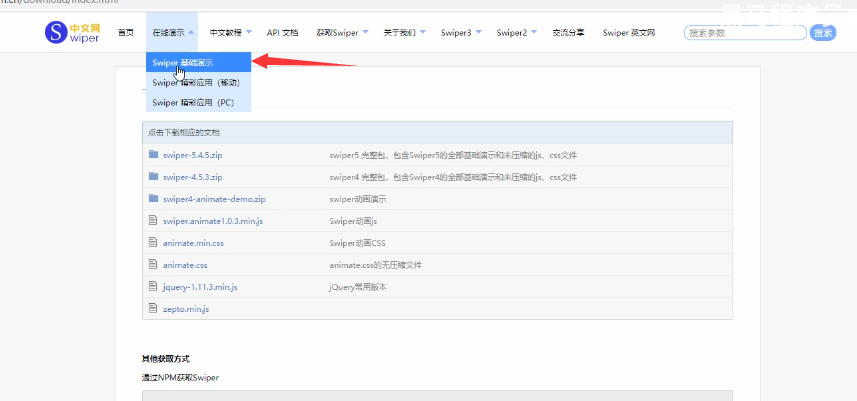Open the API 文档 menu item

[x=283, y=33]
